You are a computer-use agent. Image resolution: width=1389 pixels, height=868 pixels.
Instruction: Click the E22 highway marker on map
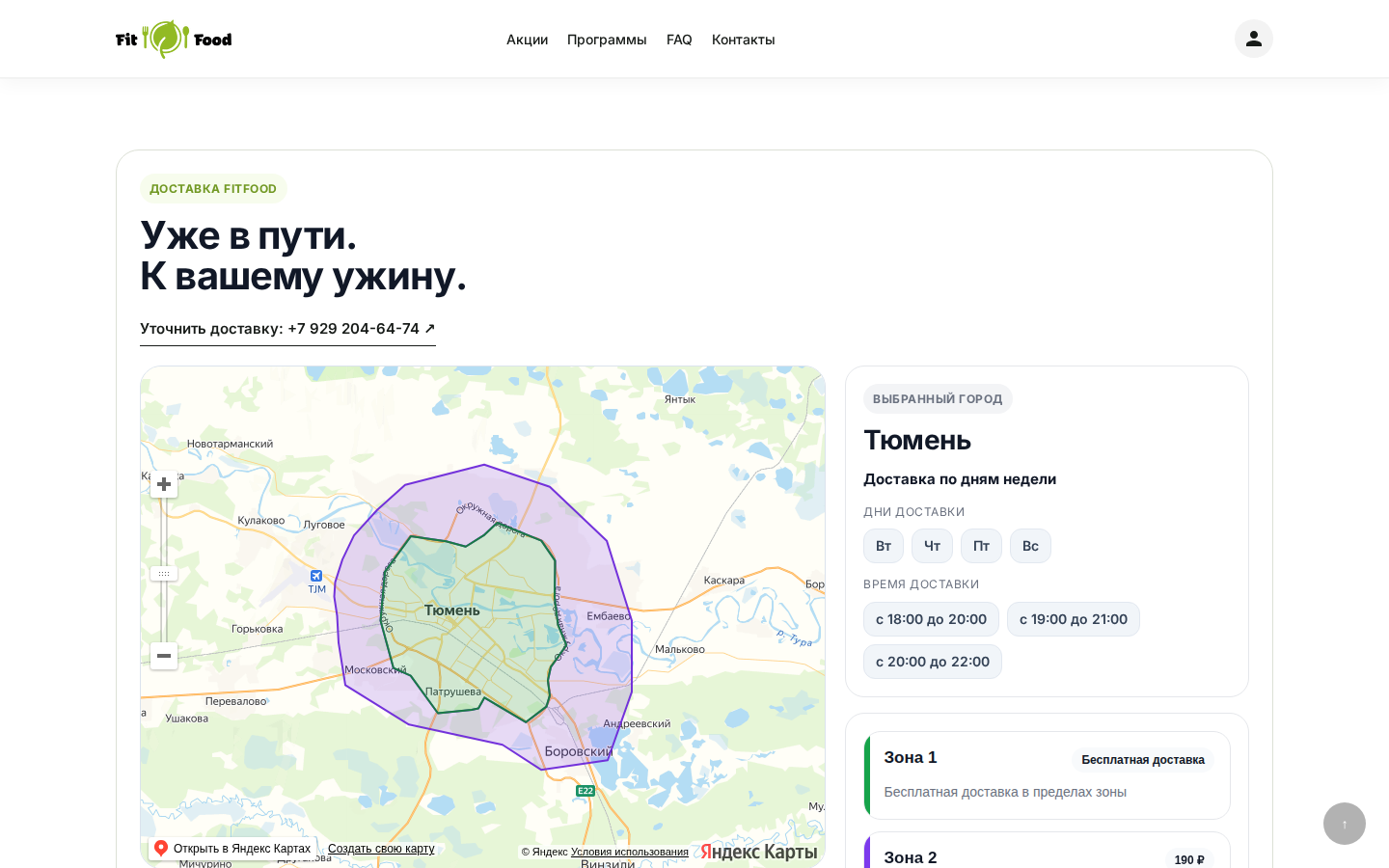[x=586, y=791]
